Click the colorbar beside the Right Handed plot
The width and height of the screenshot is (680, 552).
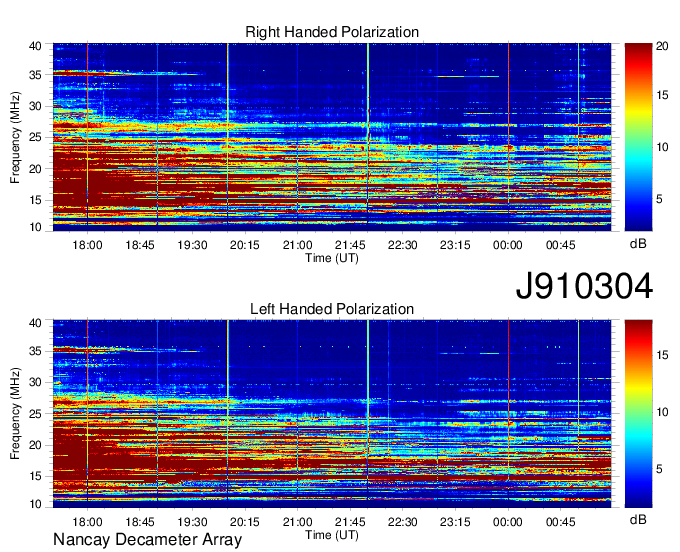tap(638, 137)
